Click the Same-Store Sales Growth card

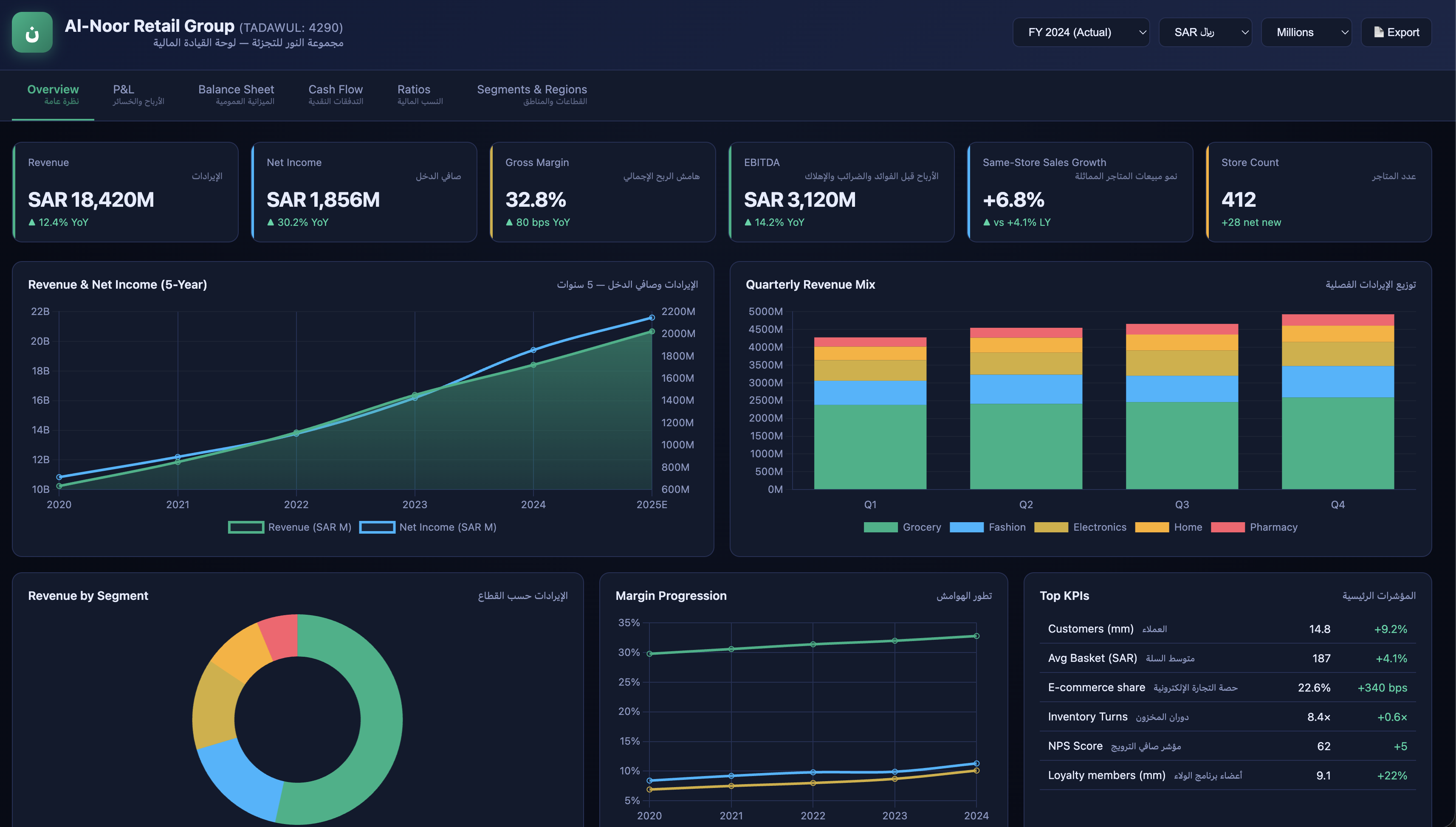1079,192
